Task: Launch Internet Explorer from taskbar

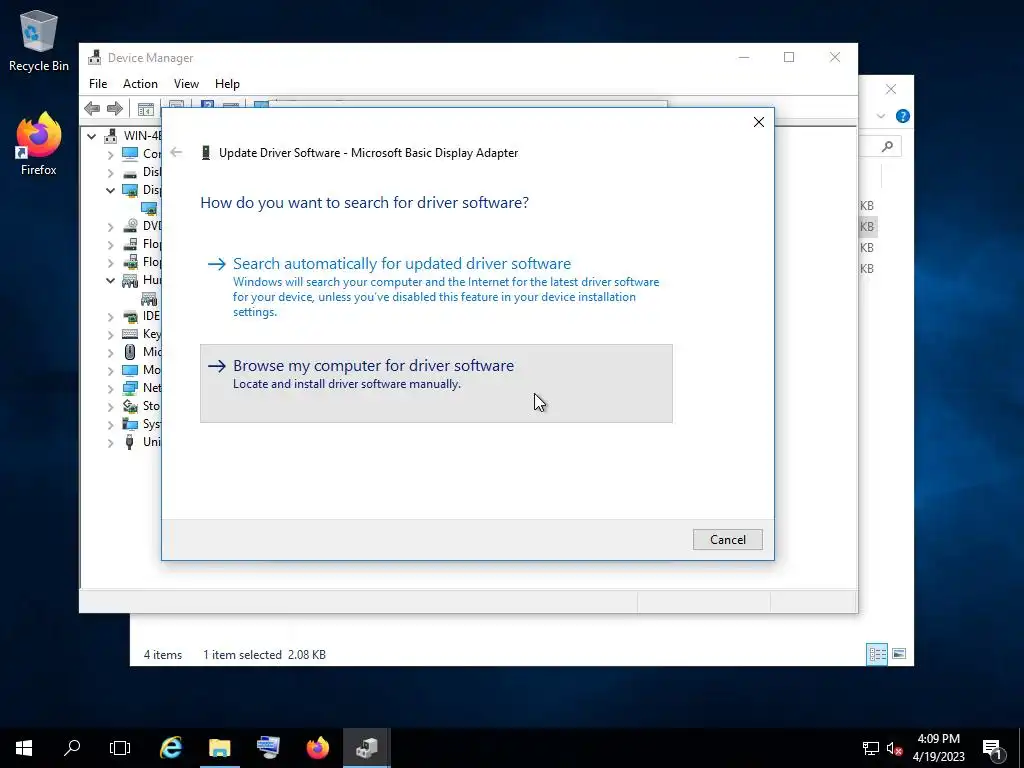Action: coord(171,748)
